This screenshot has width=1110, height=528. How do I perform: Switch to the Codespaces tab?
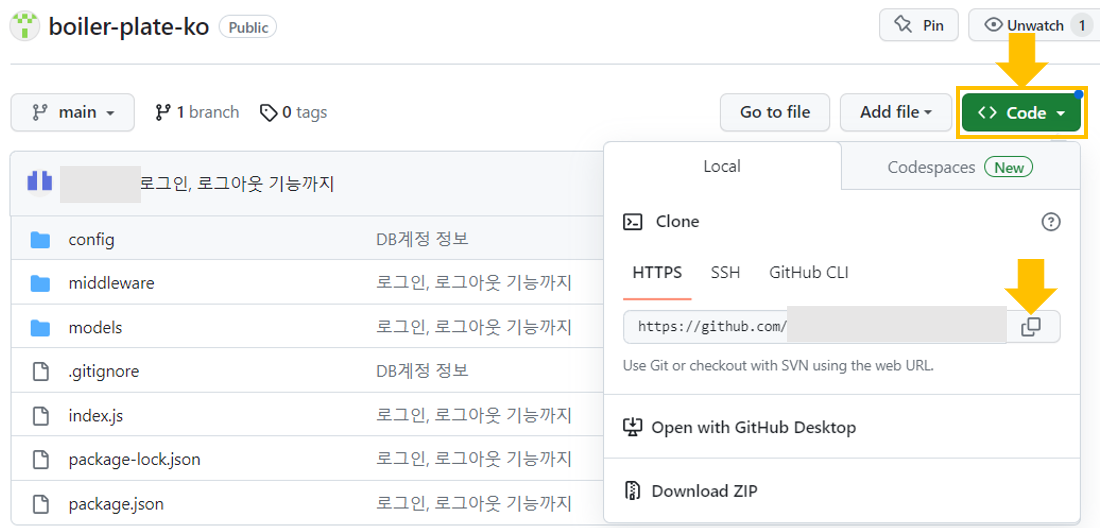click(961, 168)
